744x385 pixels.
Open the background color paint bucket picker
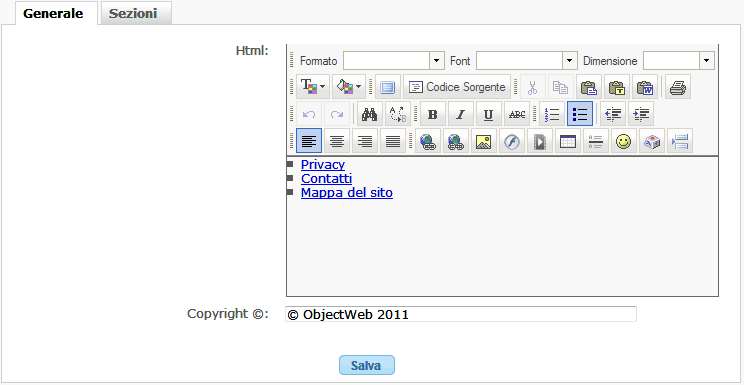[x=349, y=87]
